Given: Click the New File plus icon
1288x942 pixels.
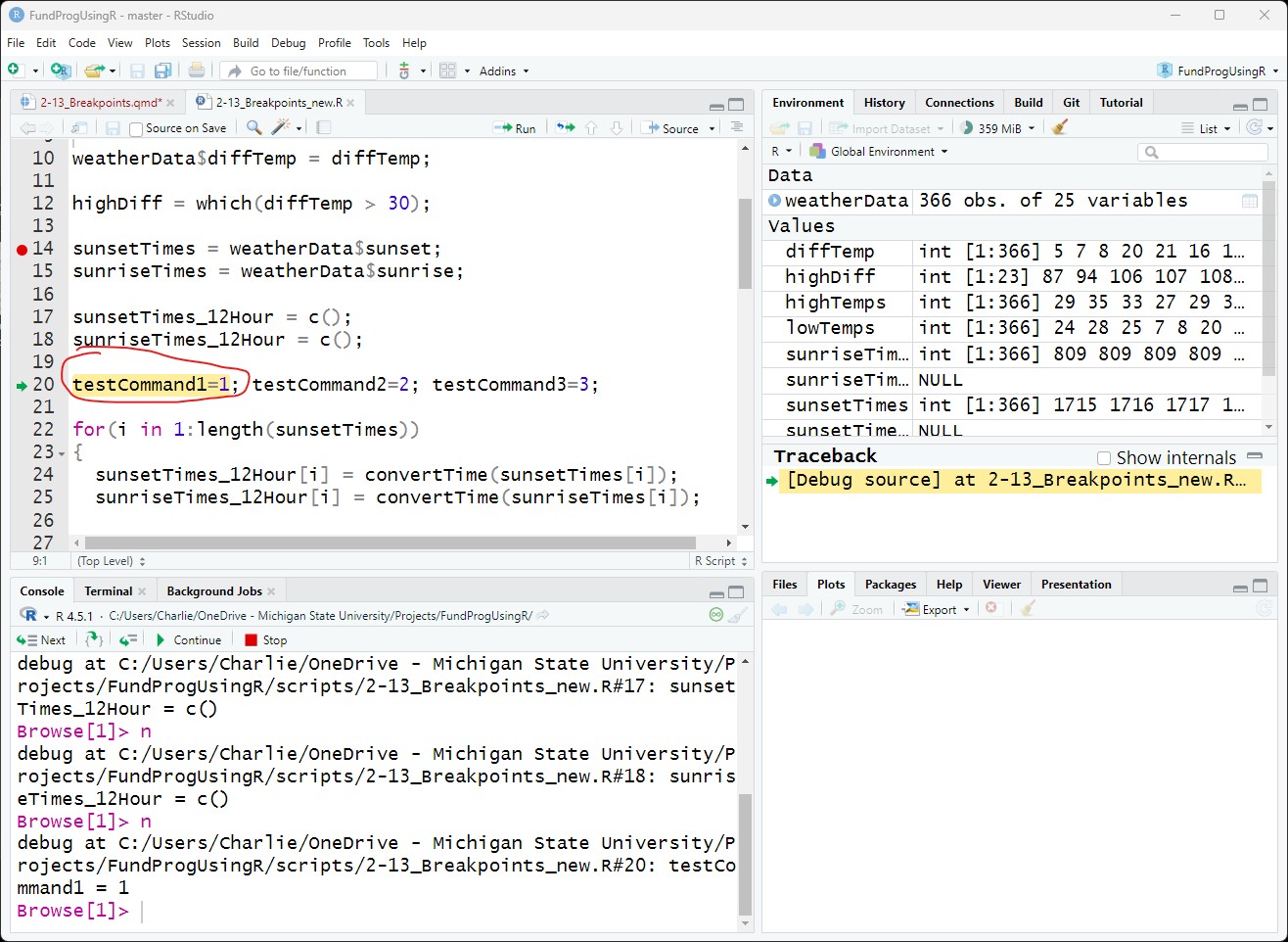Looking at the screenshot, I should click(14, 71).
